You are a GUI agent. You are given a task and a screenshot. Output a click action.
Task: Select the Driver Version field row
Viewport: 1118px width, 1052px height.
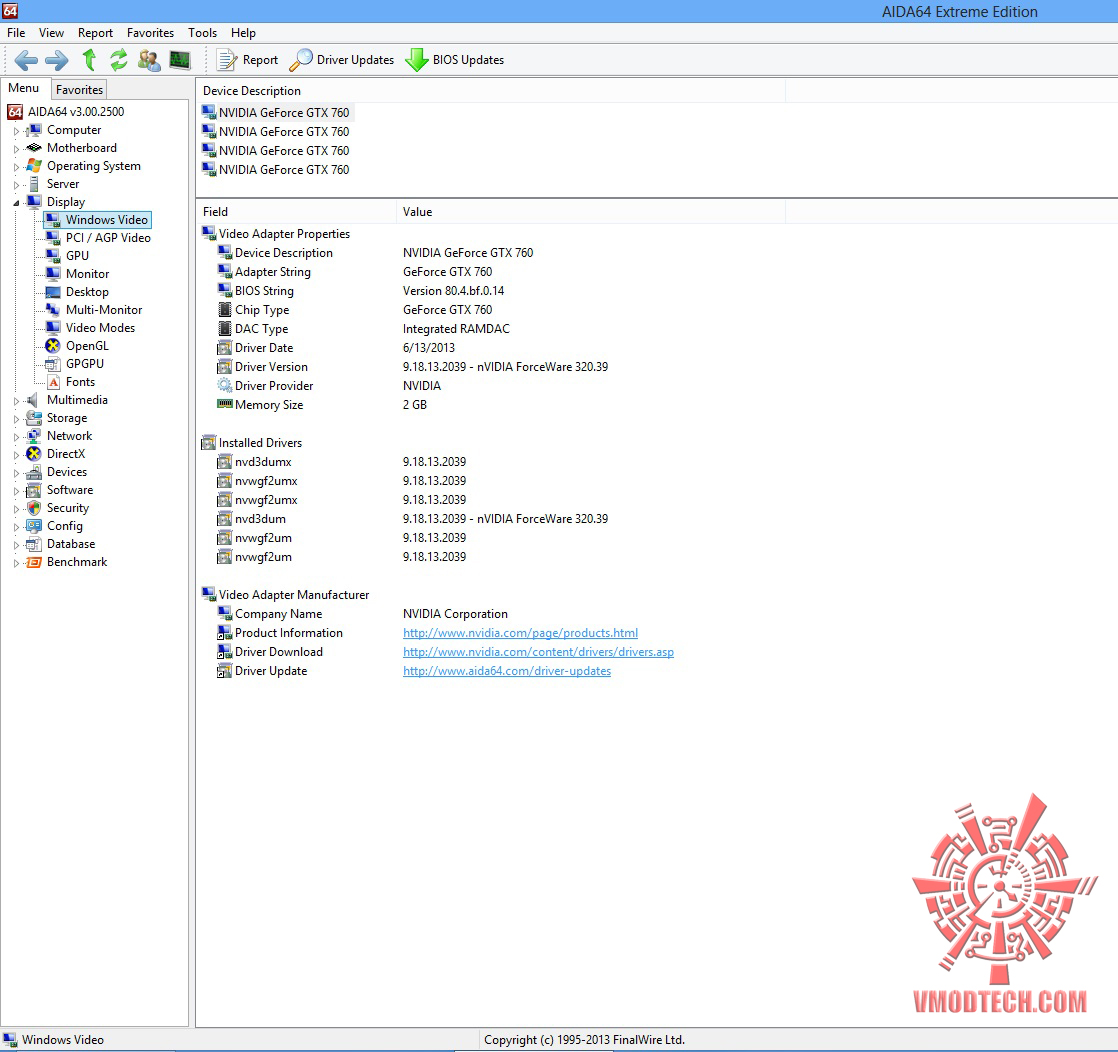click(x=492, y=367)
